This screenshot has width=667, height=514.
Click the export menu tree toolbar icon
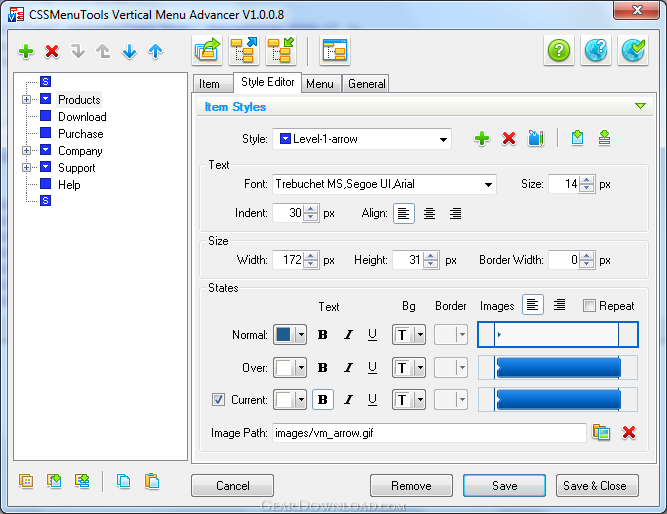tap(244, 51)
